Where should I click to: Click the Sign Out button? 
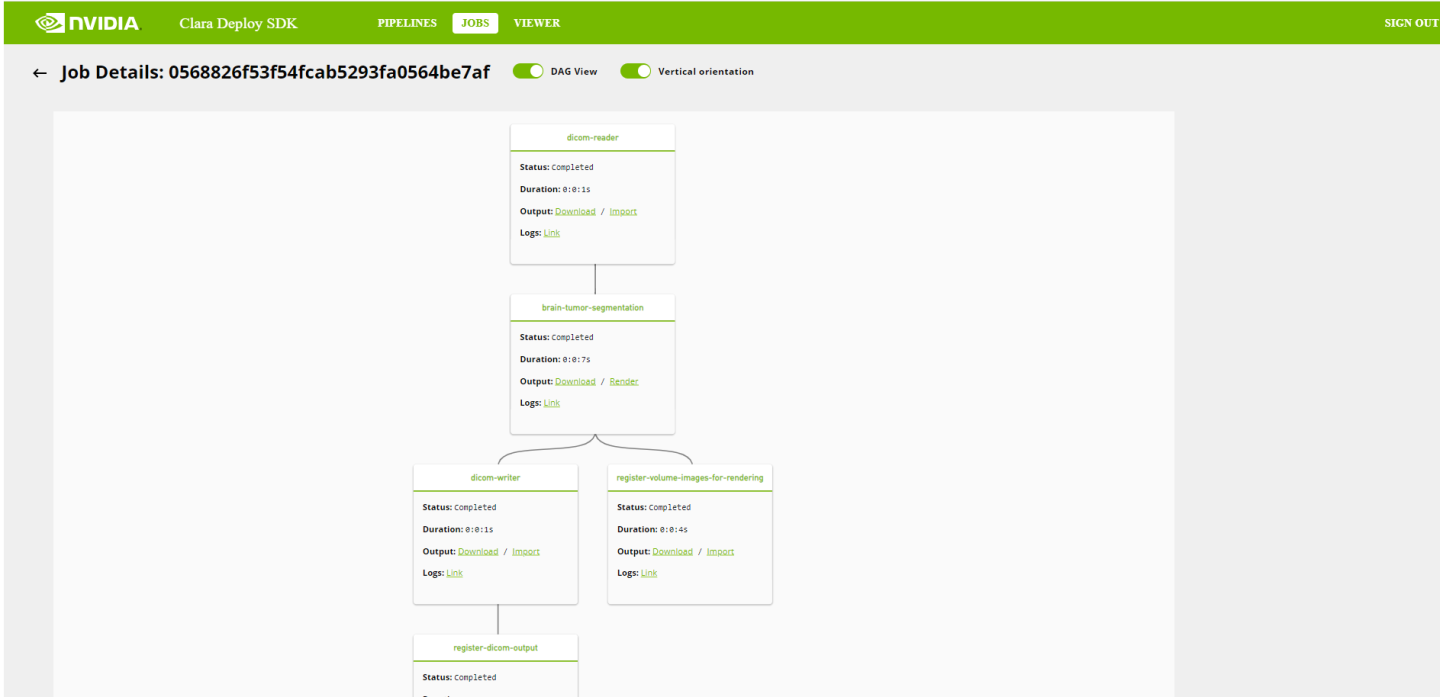pyautogui.click(x=1410, y=23)
